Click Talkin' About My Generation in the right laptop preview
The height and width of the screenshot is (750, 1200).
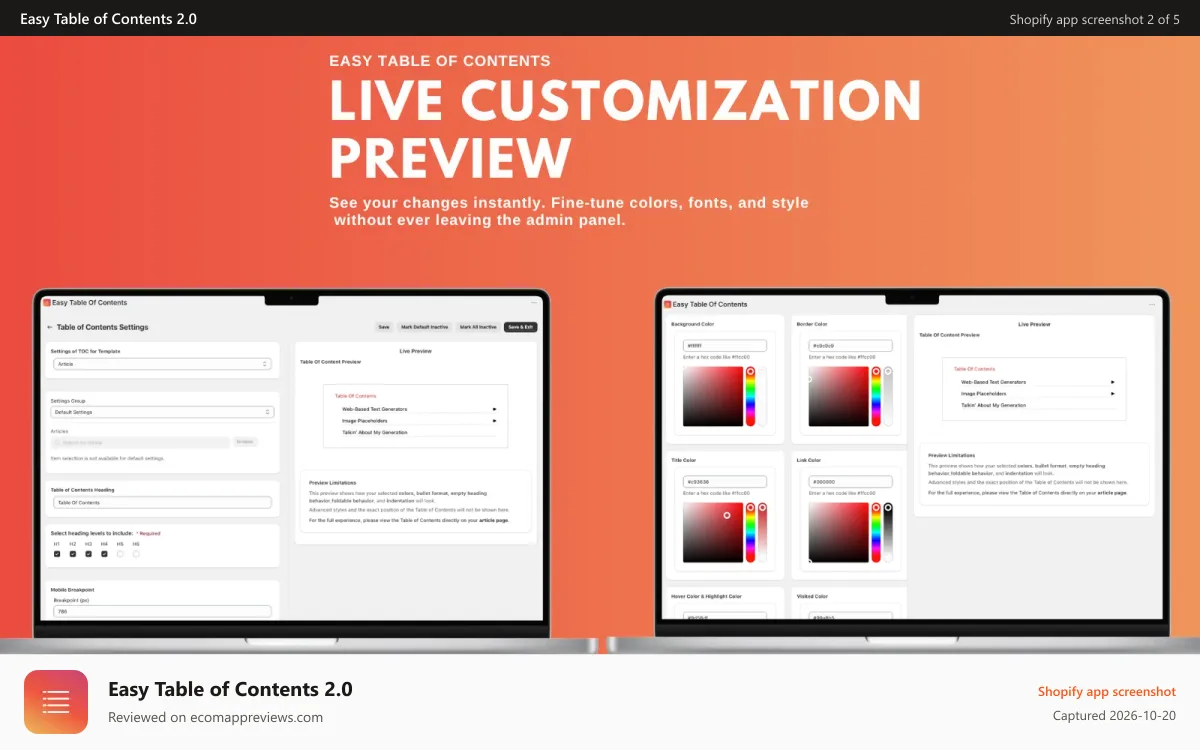[x=994, y=405]
